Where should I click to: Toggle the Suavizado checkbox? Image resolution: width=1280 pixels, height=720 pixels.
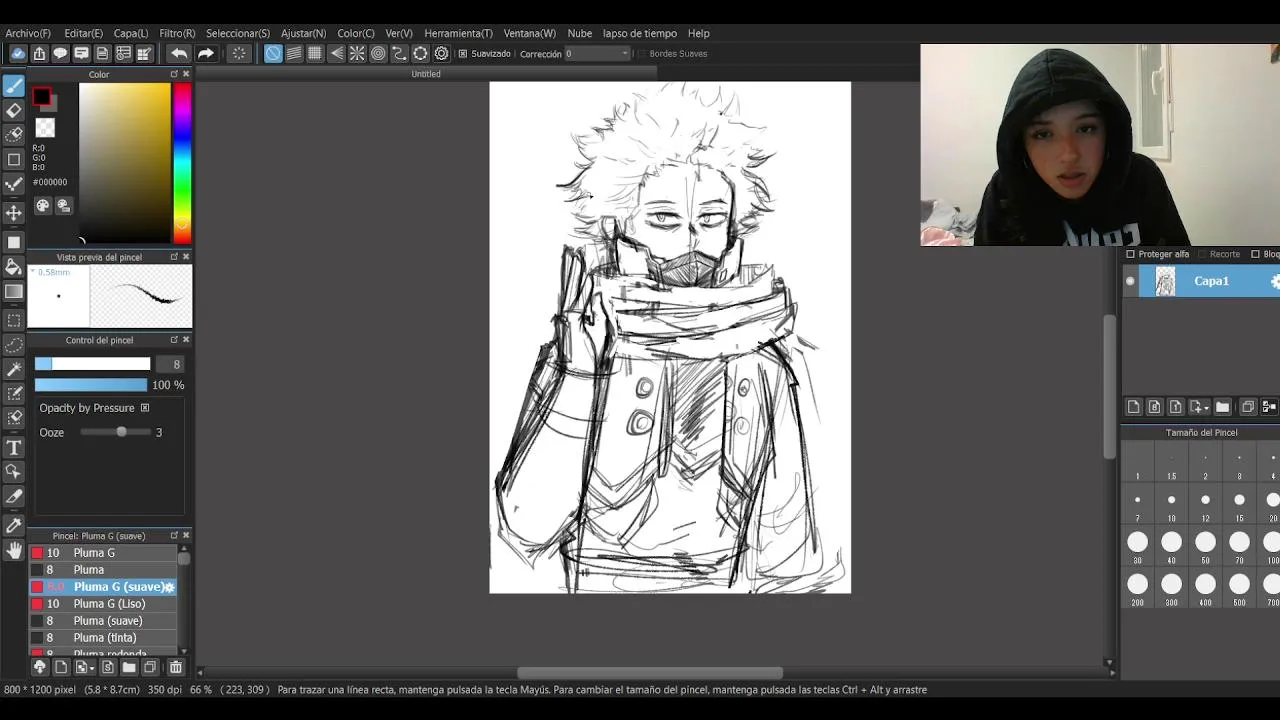tap(462, 54)
